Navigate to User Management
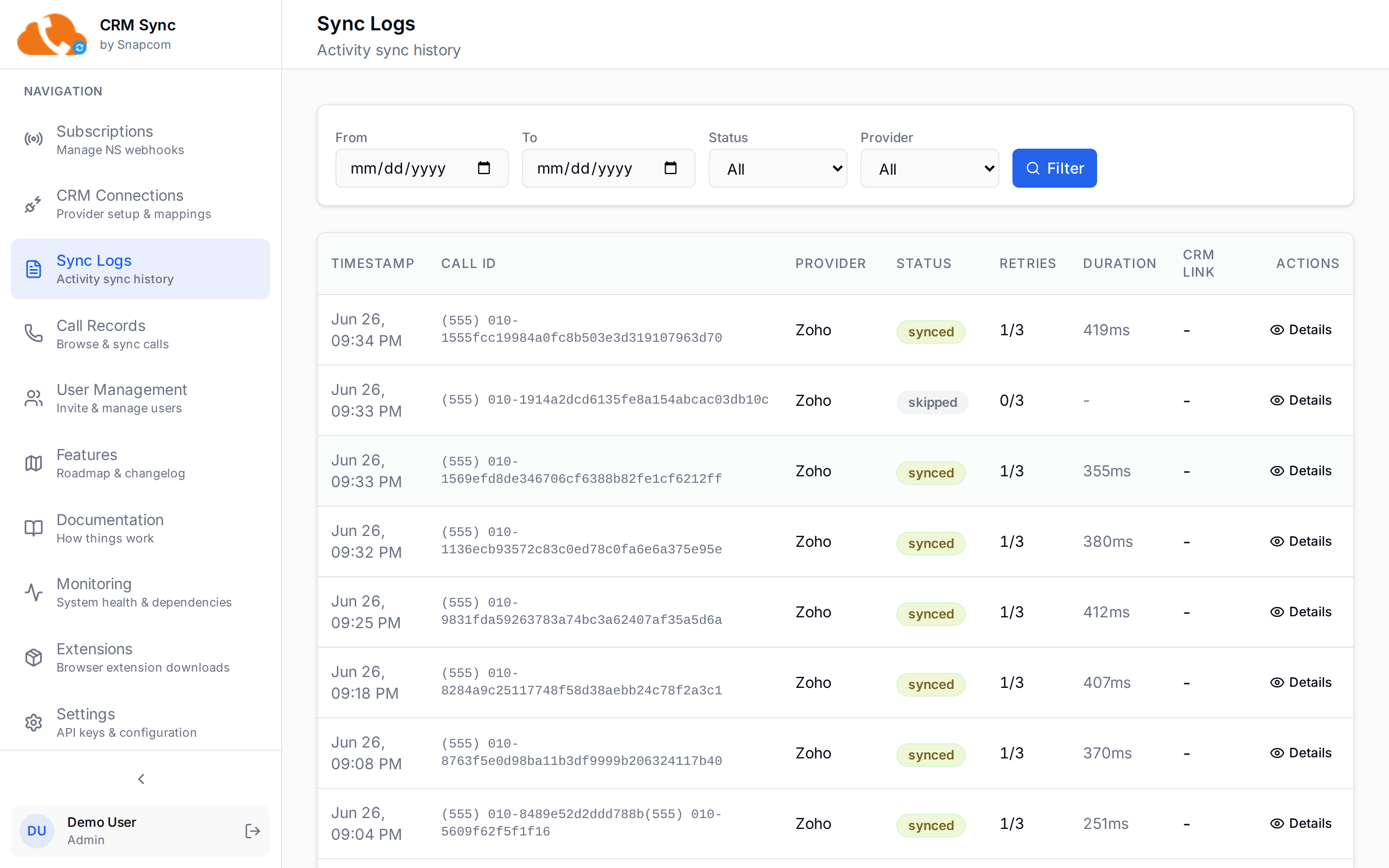The width and height of the screenshot is (1389, 868). point(141,398)
